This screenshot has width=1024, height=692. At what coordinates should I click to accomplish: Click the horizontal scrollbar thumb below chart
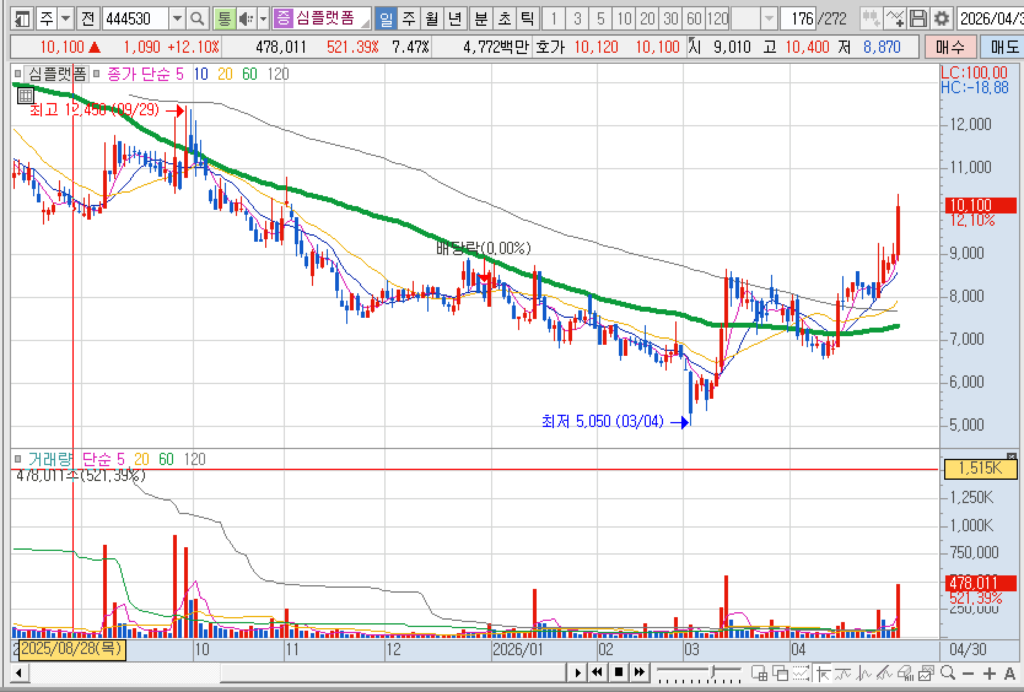point(394,672)
